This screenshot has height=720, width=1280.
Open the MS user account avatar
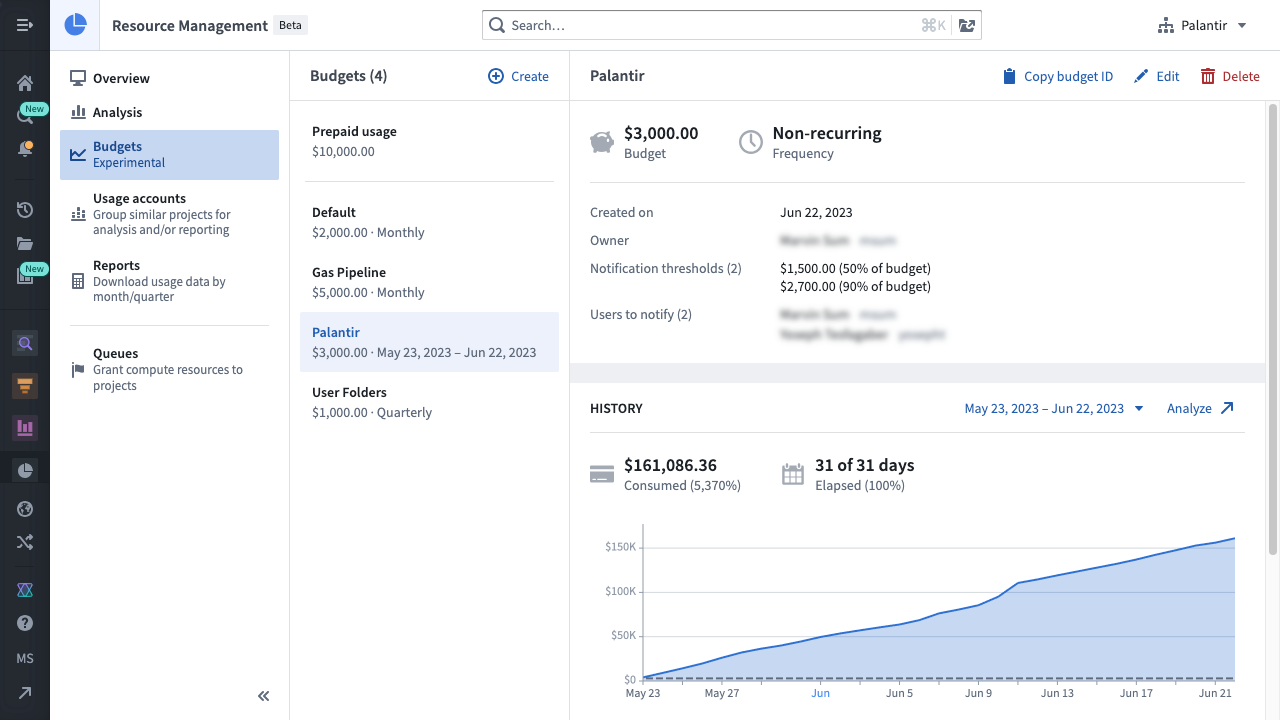(x=25, y=658)
